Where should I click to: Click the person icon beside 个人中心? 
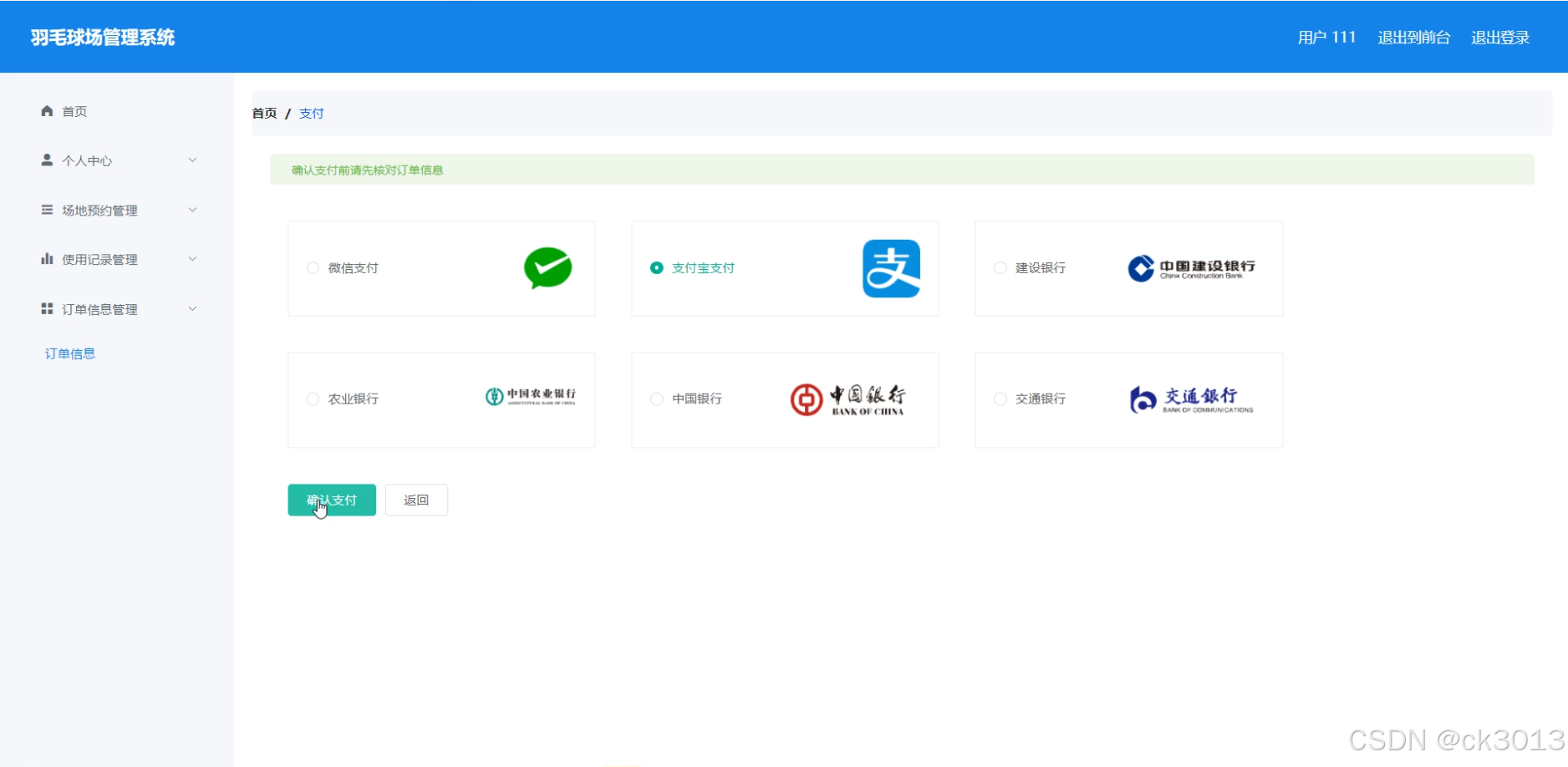tap(47, 160)
